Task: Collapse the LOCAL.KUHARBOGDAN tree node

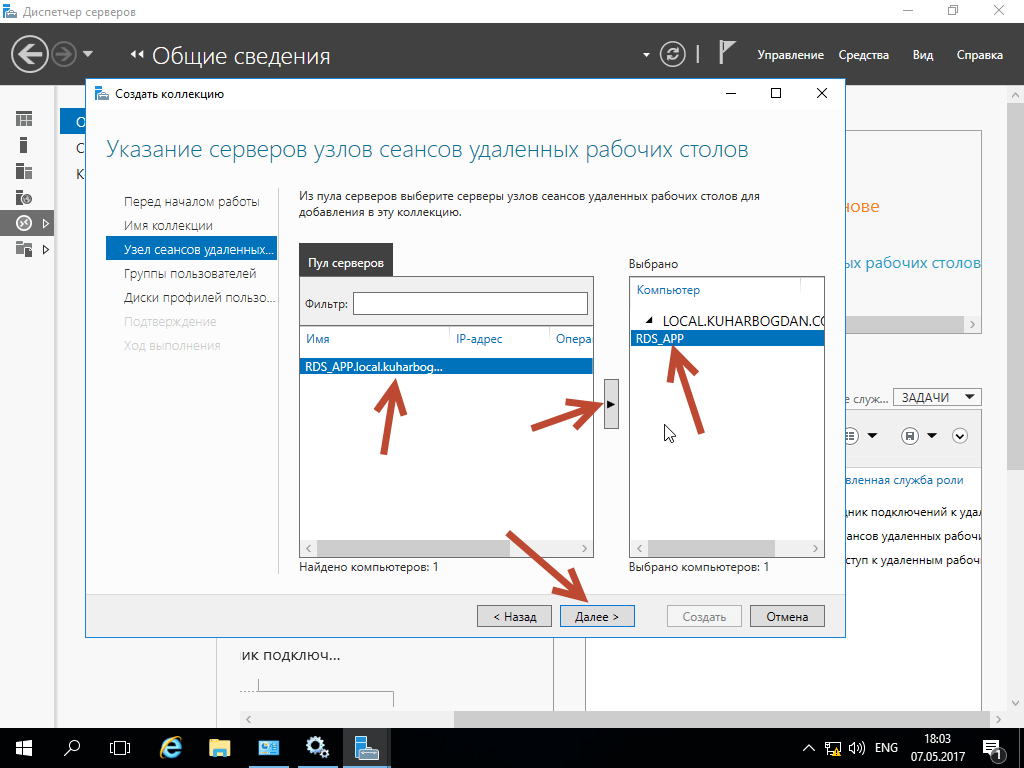Action: click(648, 320)
